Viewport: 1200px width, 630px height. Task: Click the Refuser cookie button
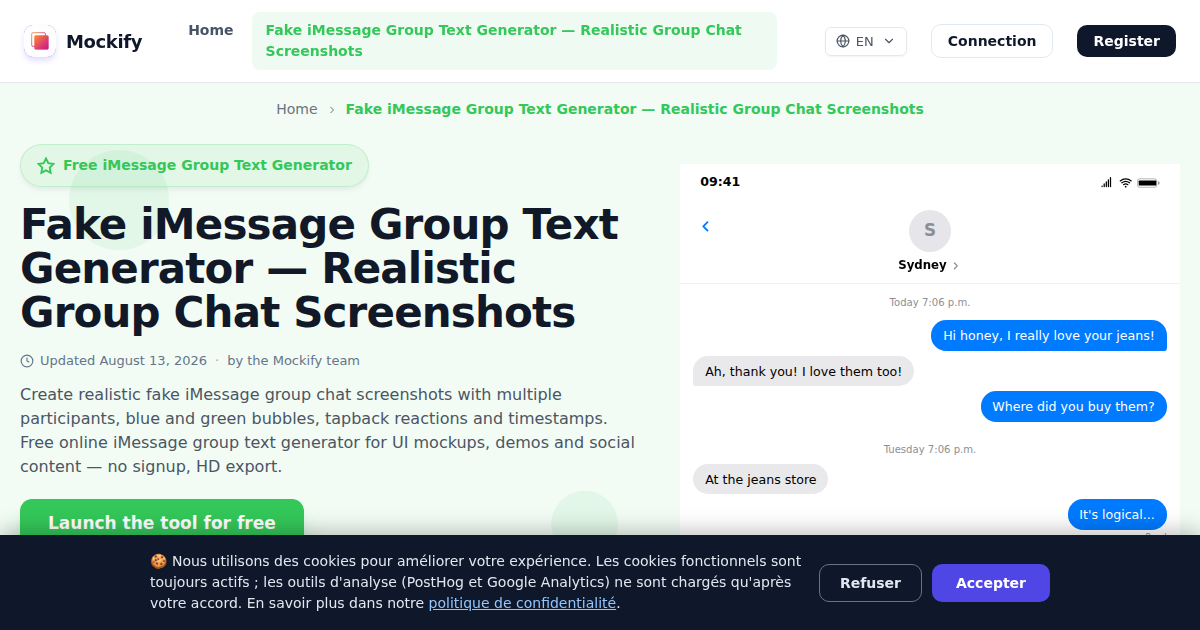pos(870,583)
